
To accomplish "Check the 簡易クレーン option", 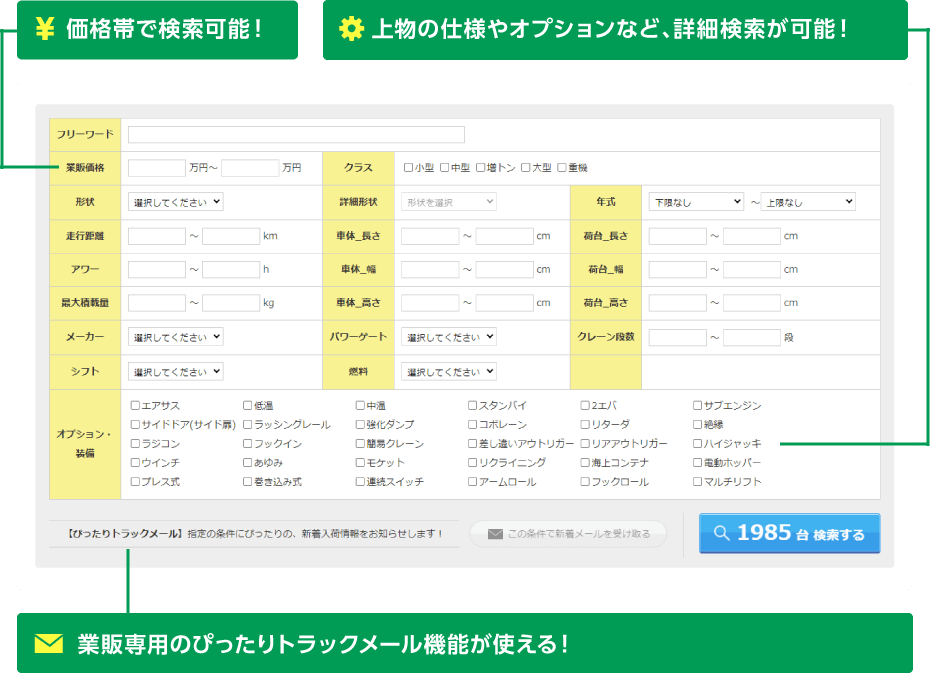I will click(360, 444).
